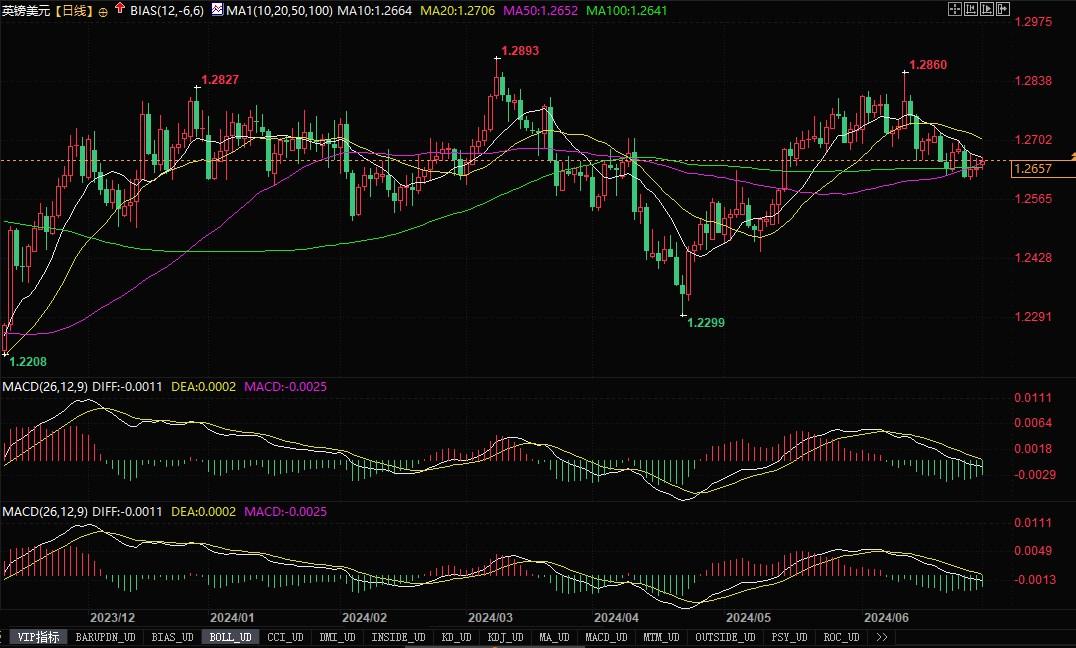The height and width of the screenshot is (648, 1076).
Task: Switch to the BOLL_UD indicator tab
Action: coord(229,637)
